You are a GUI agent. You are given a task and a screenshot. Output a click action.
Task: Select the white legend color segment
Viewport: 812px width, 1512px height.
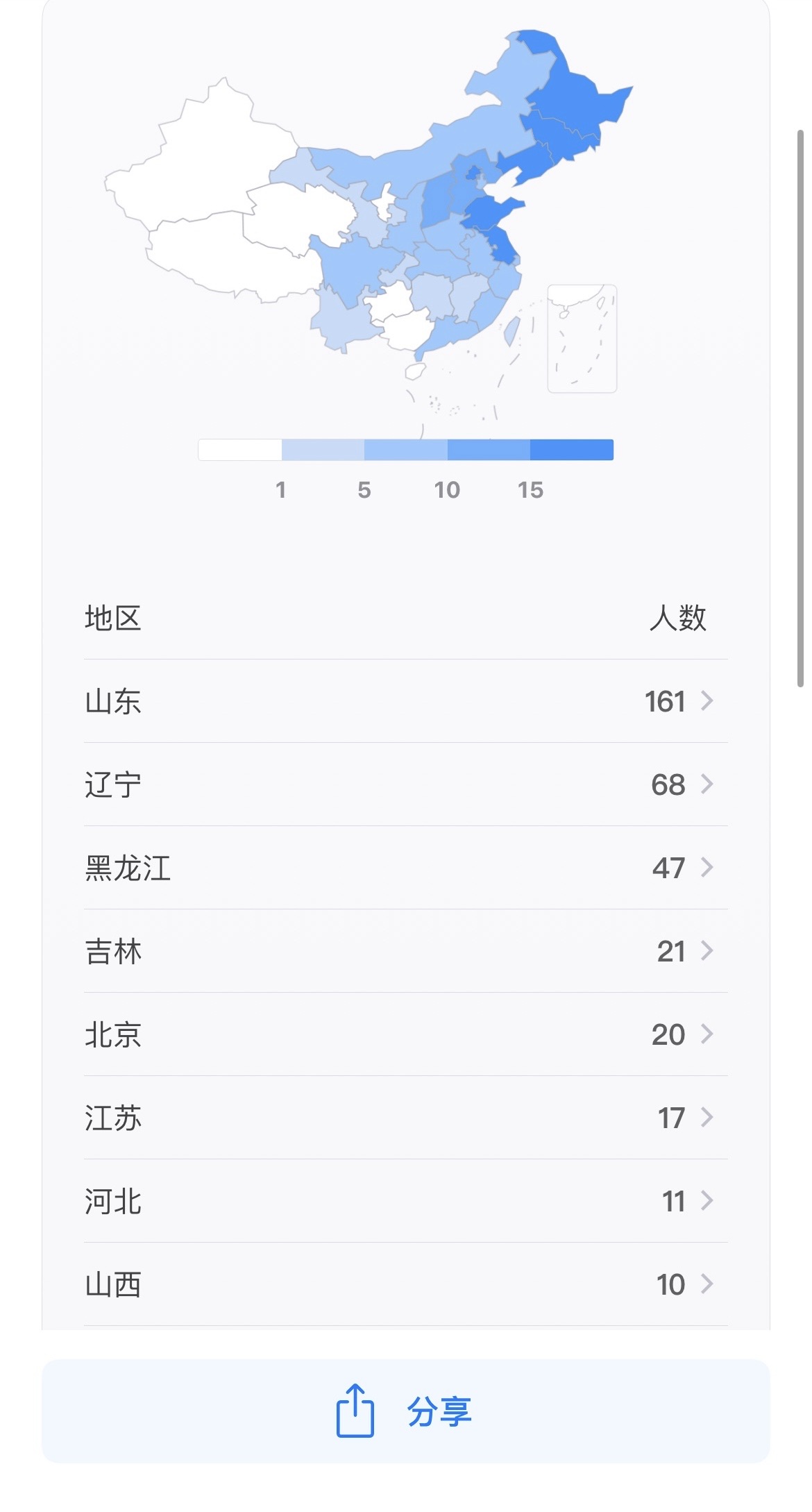point(240,450)
